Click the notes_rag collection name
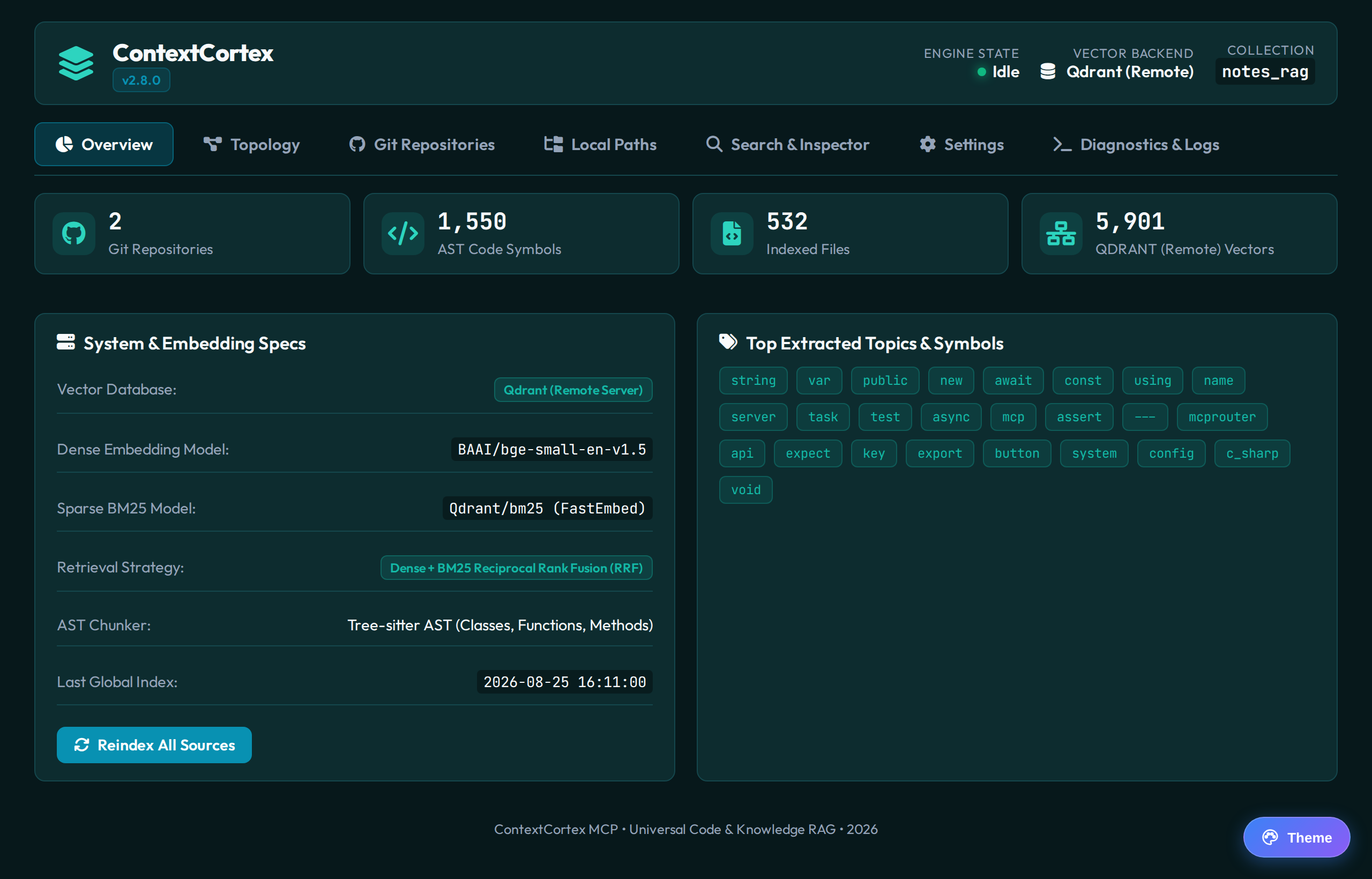Viewport: 1372px width, 879px height. [x=1265, y=72]
